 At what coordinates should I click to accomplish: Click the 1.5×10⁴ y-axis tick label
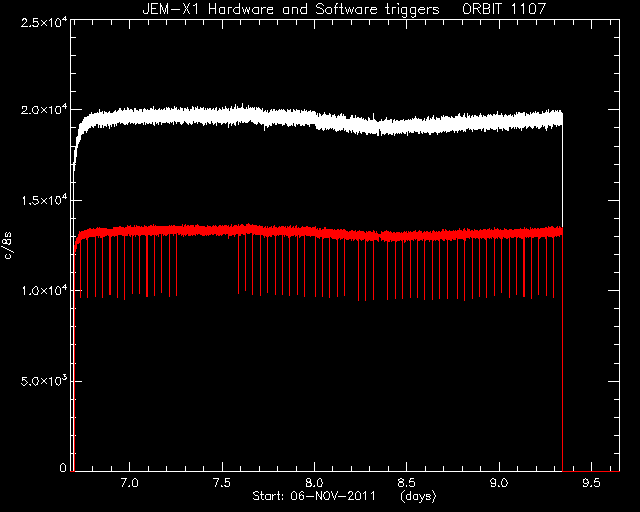pos(44,200)
